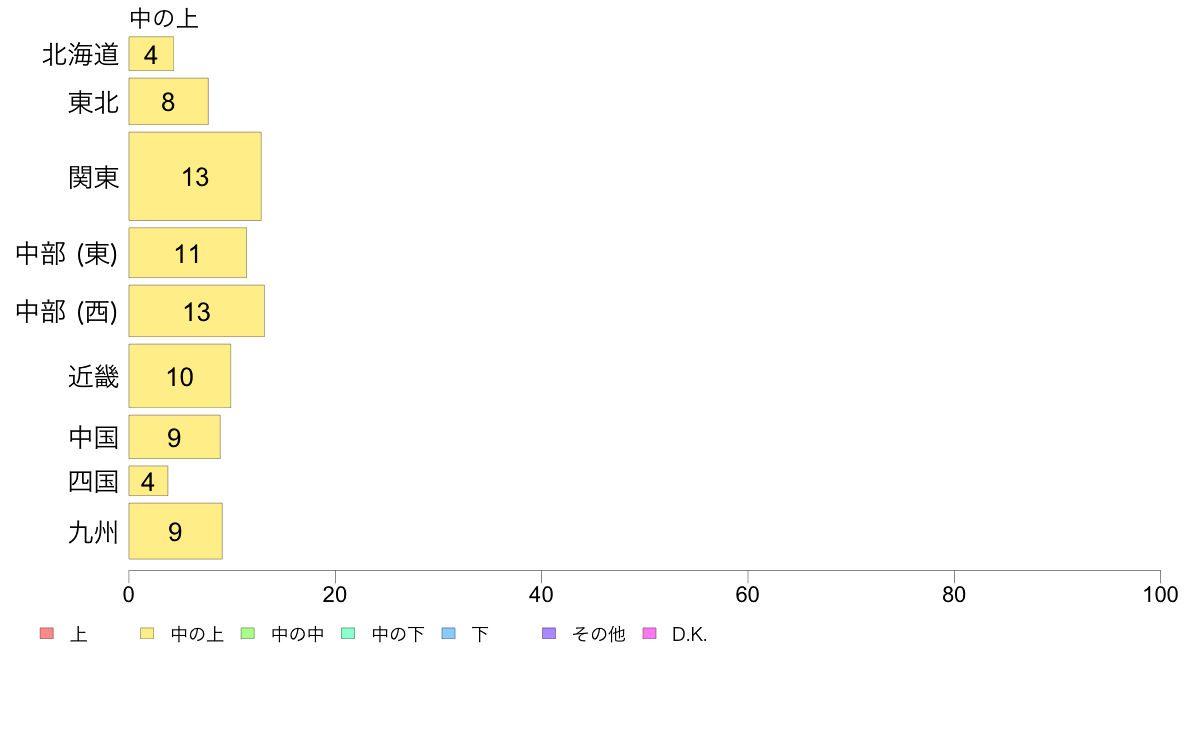The width and height of the screenshot is (1188, 736).
Task: Click the 40 axis tick label
Action: coord(541,595)
